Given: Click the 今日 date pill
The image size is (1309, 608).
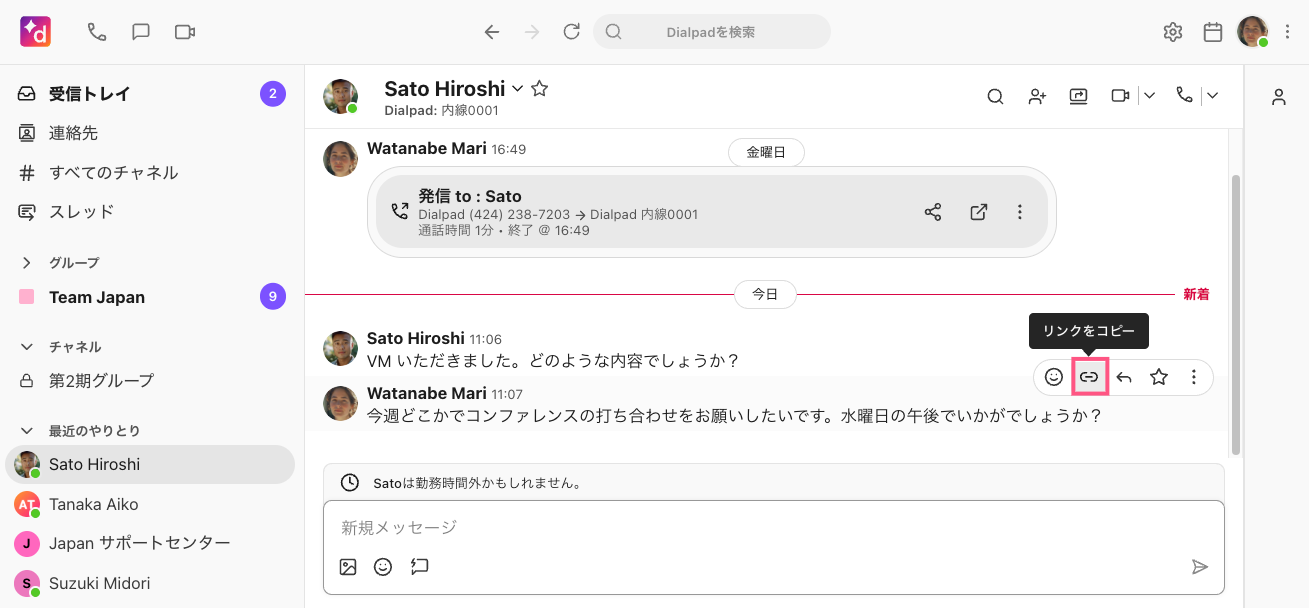Looking at the screenshot, I should [x=765, y=294].
